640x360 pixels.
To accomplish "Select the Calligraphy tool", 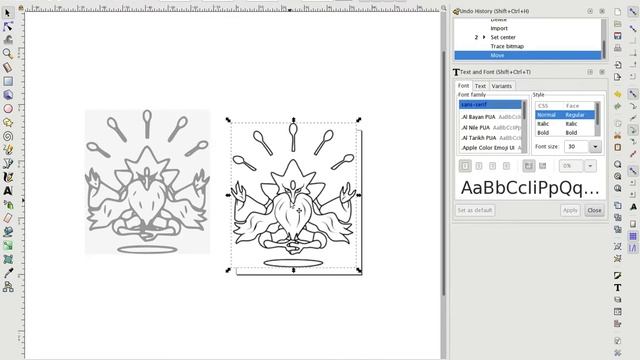I will pyautogui.click(x=8, y=177).
